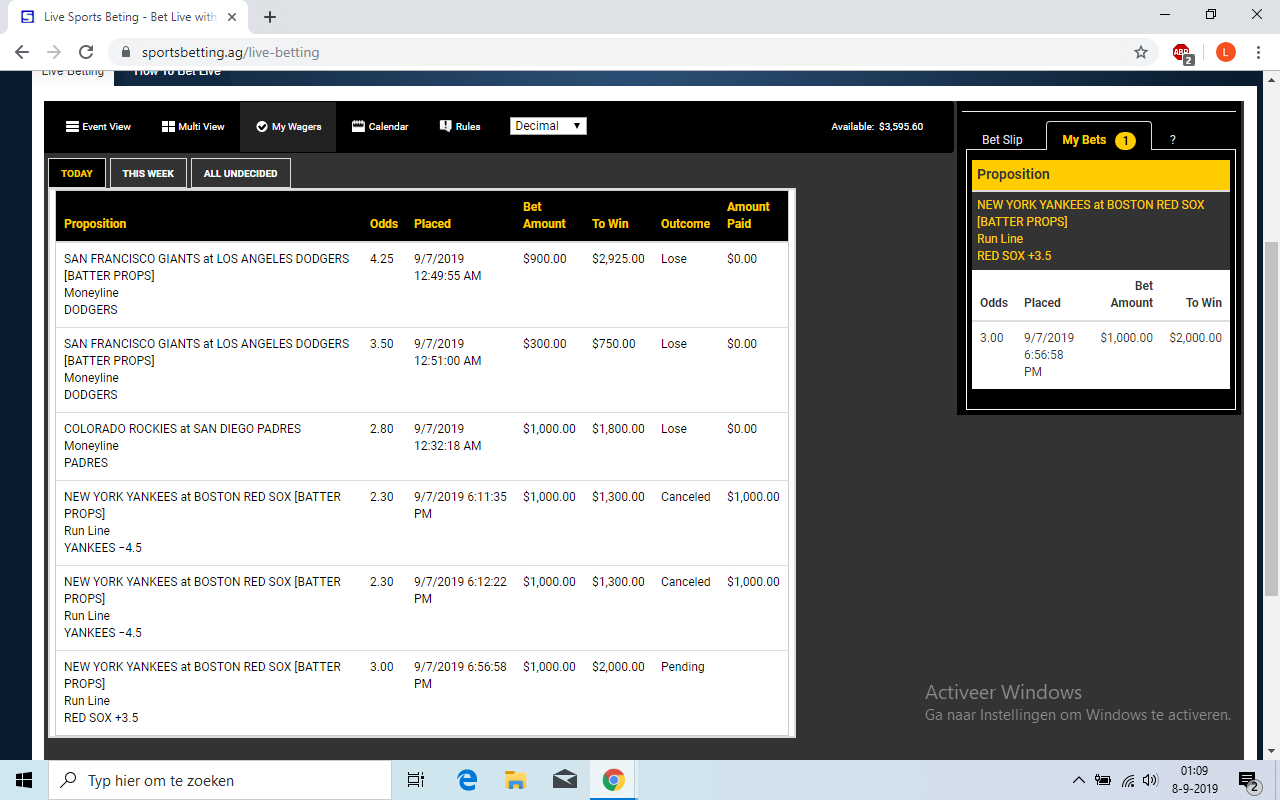Open the Event View layout

coord(98,127)
